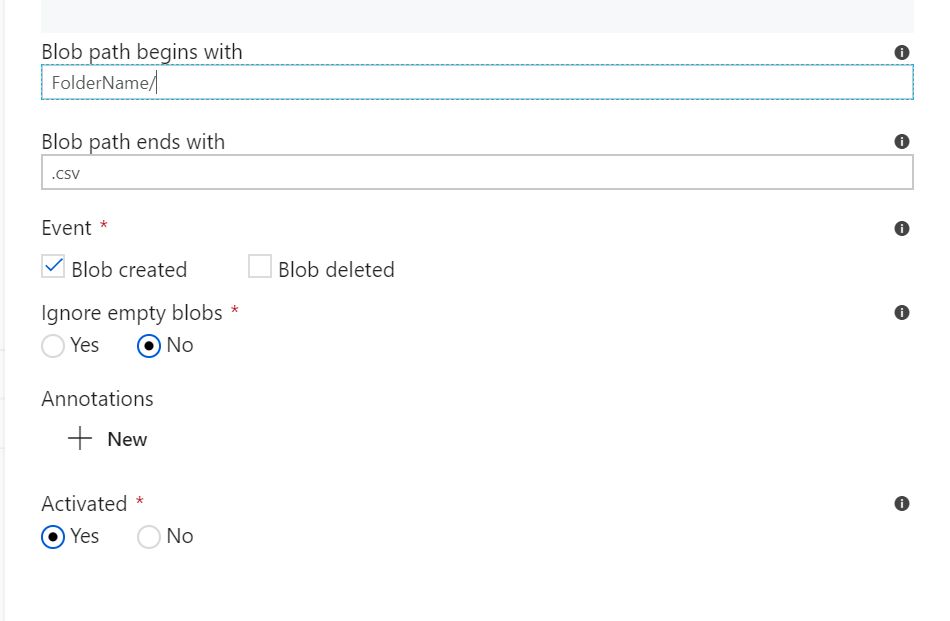Click info icon for Activated setting
Image resolution: width=950 pixels, height=621 pixels.
pyautogui.click(x=901, y=504)
